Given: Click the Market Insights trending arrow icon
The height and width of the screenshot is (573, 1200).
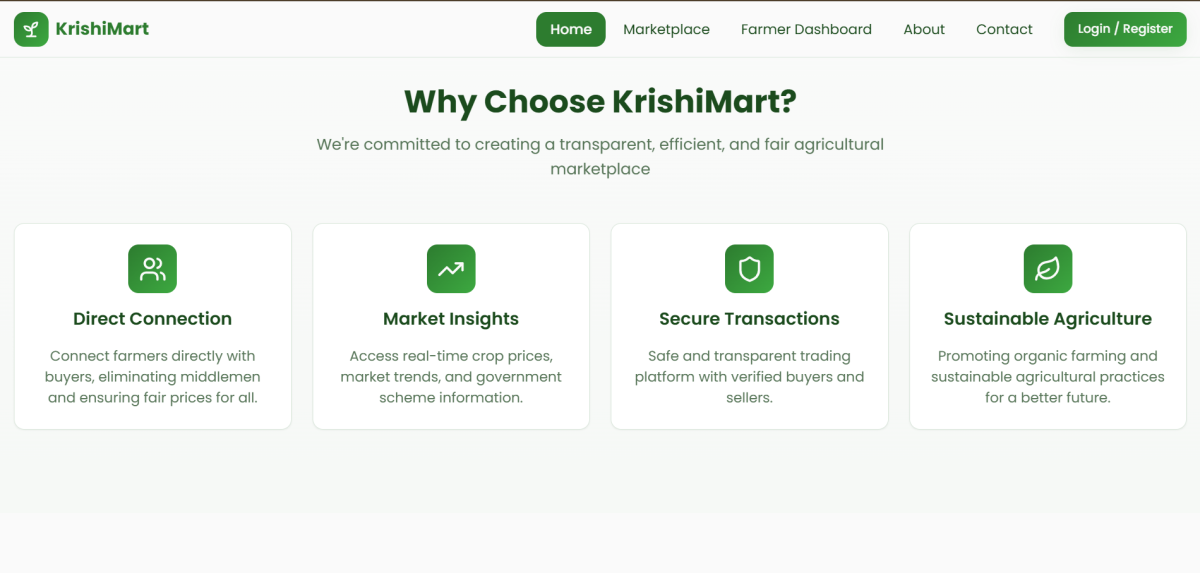Looking at the screenshot, I should coord(451,269).
